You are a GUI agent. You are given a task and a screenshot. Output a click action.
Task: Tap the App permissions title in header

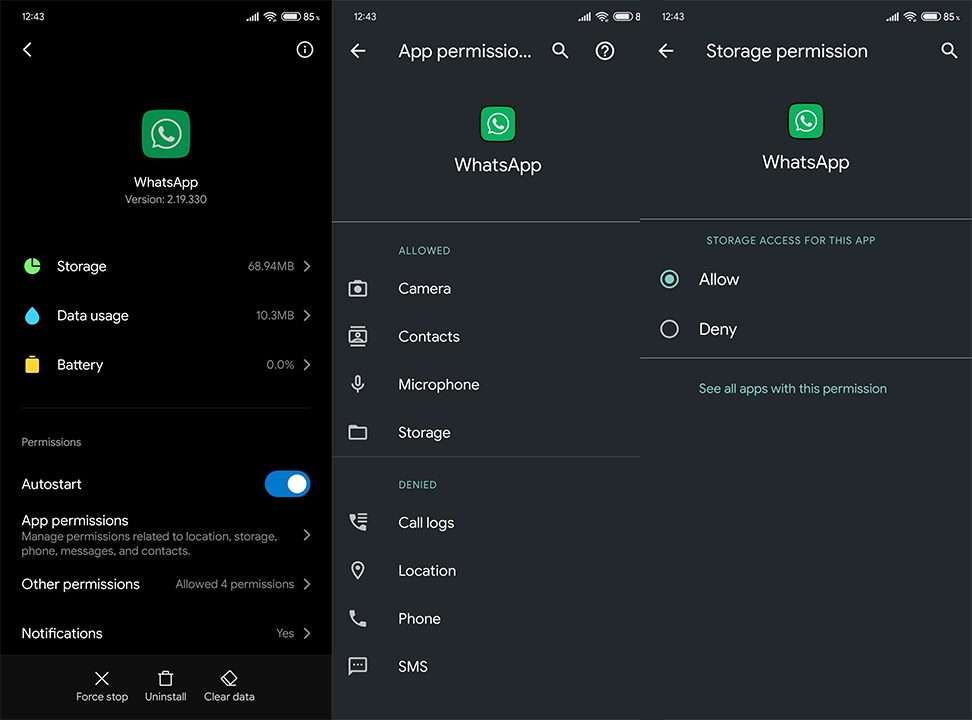click(x=464, y=51)
